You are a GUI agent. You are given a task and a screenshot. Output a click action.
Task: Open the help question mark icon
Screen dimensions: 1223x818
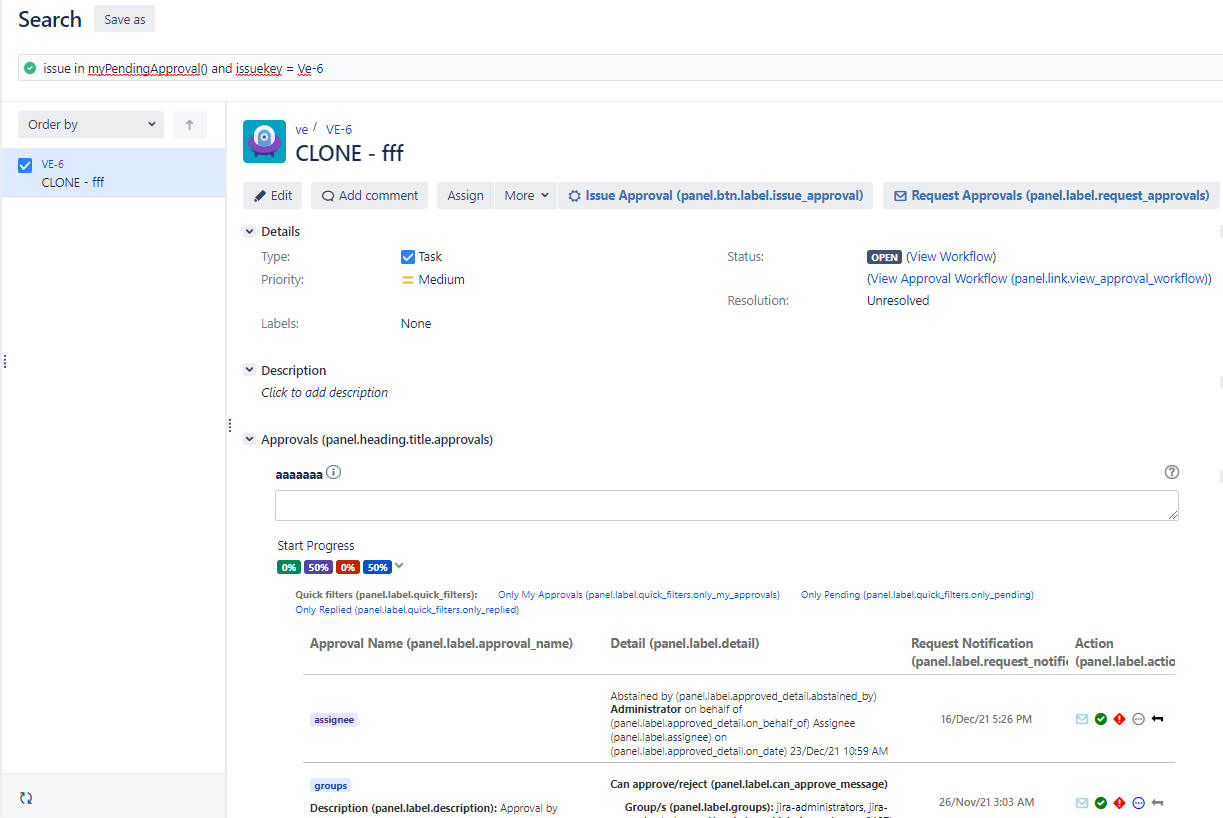tap(1172, 472)
